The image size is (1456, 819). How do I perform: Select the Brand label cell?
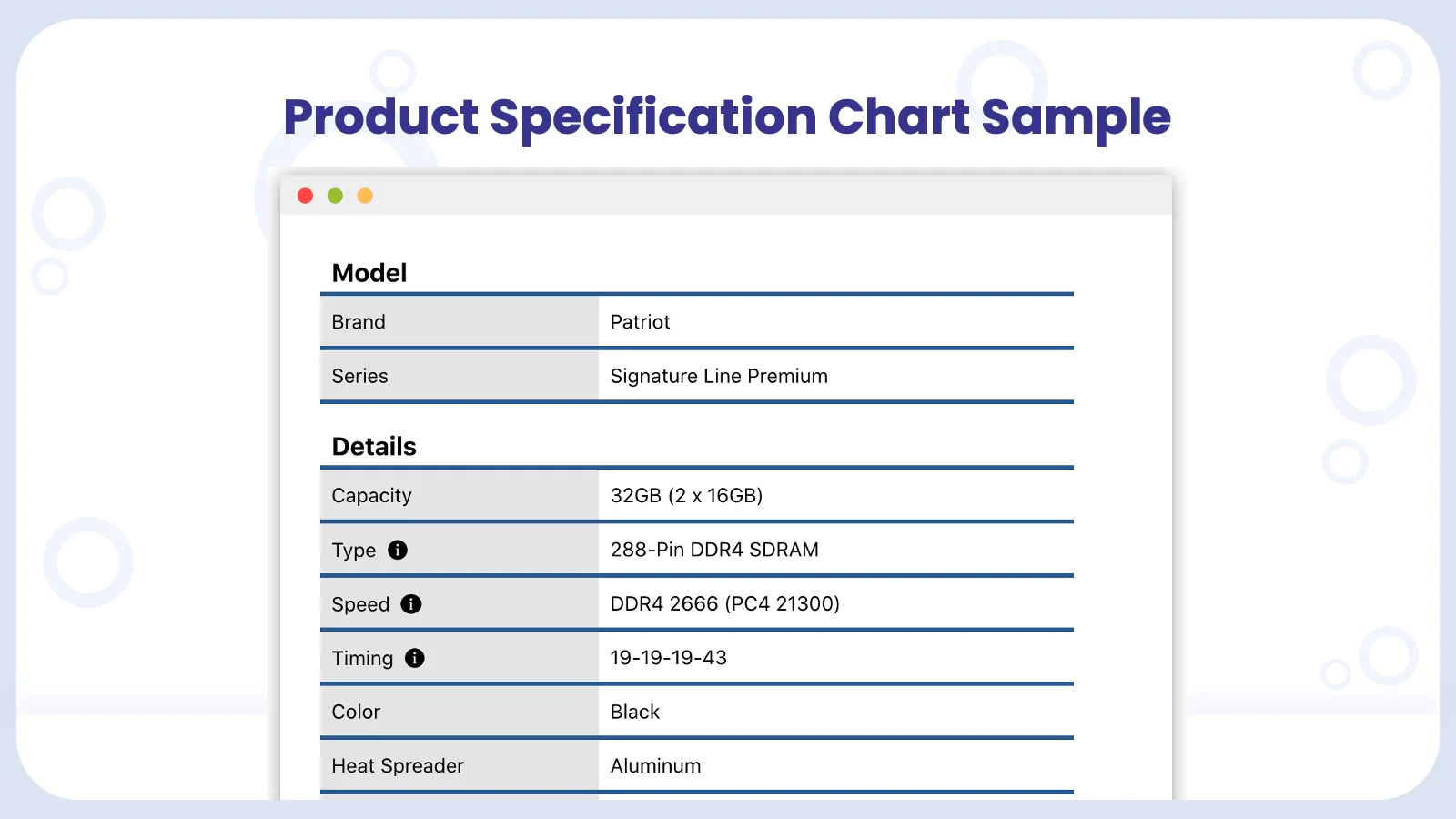coord(460,322)
